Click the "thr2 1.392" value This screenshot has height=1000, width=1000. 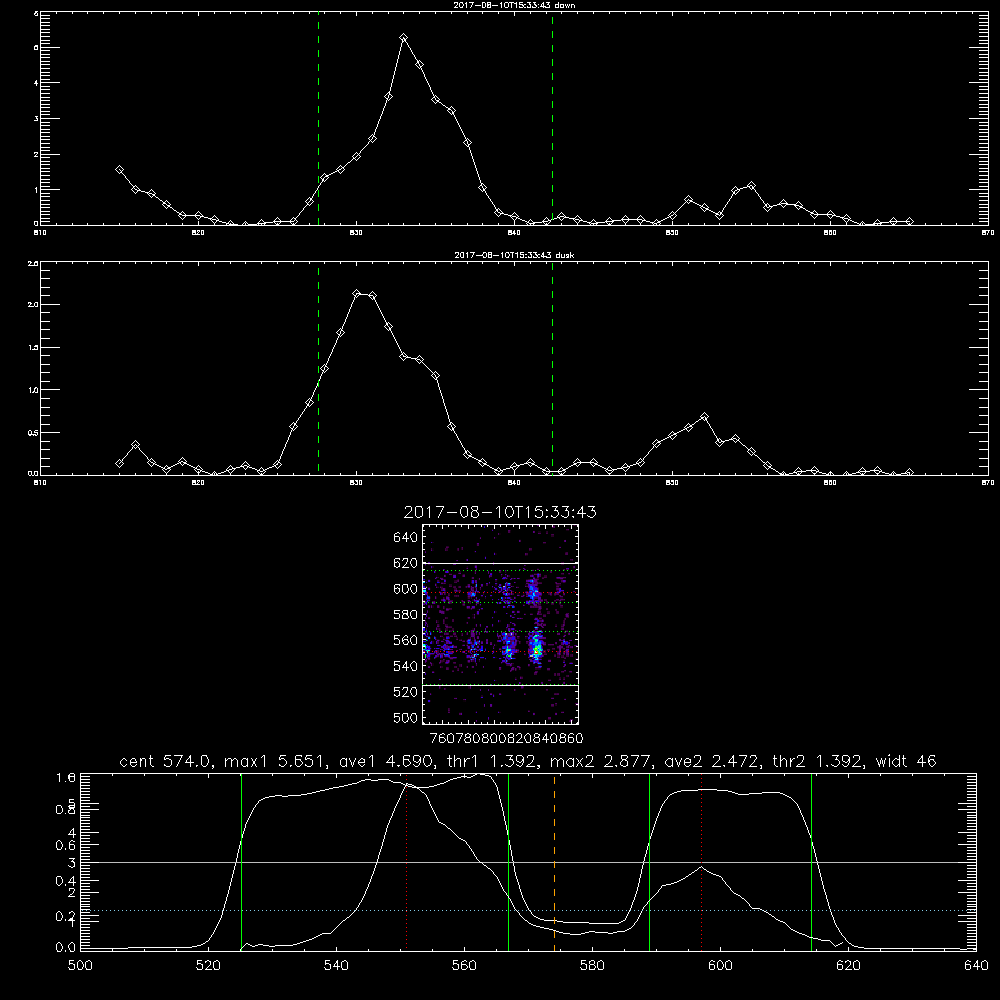tap(821, 761)
